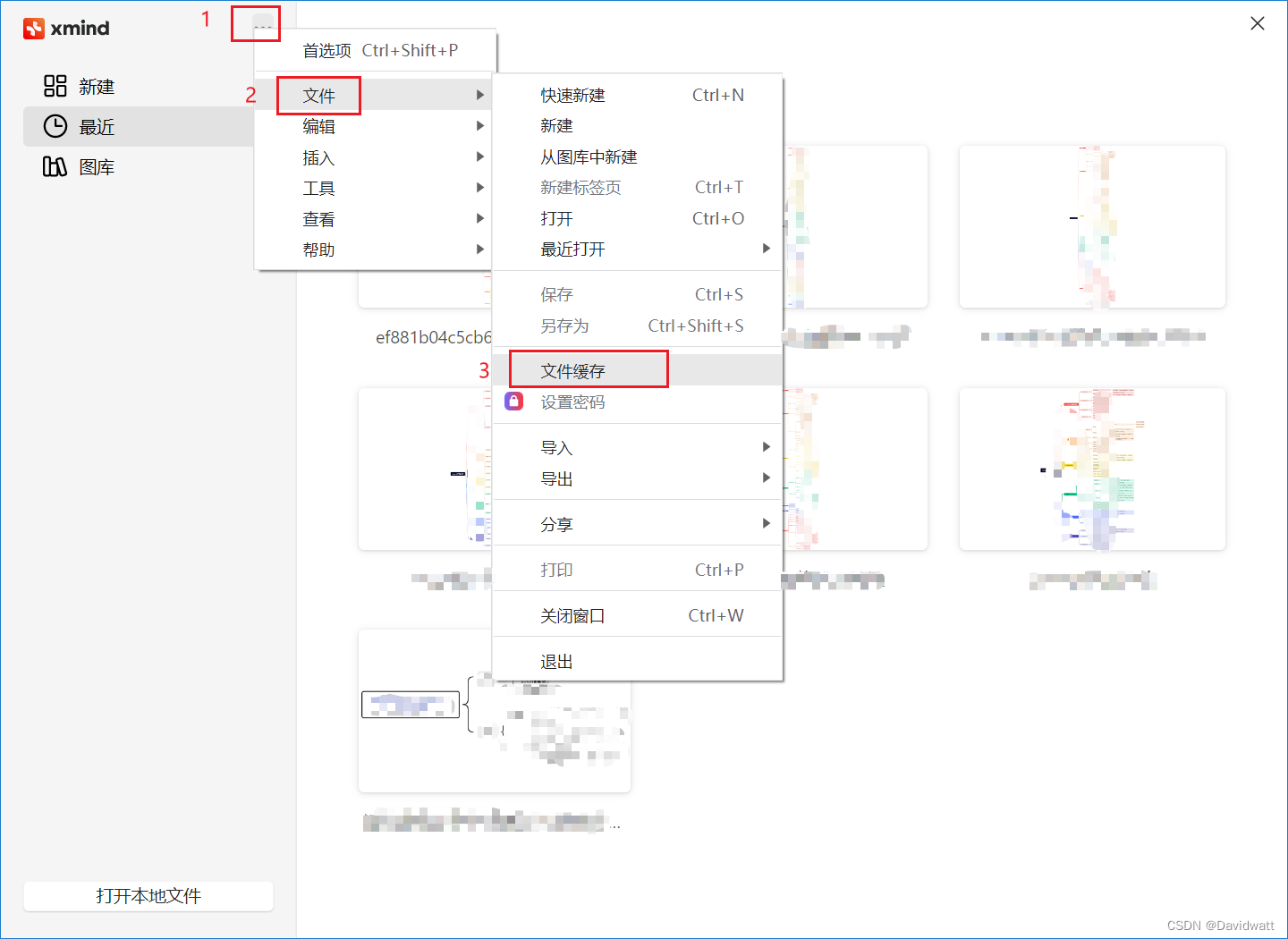Choose 关闭窗口 menu entry

tap(638, 615)
